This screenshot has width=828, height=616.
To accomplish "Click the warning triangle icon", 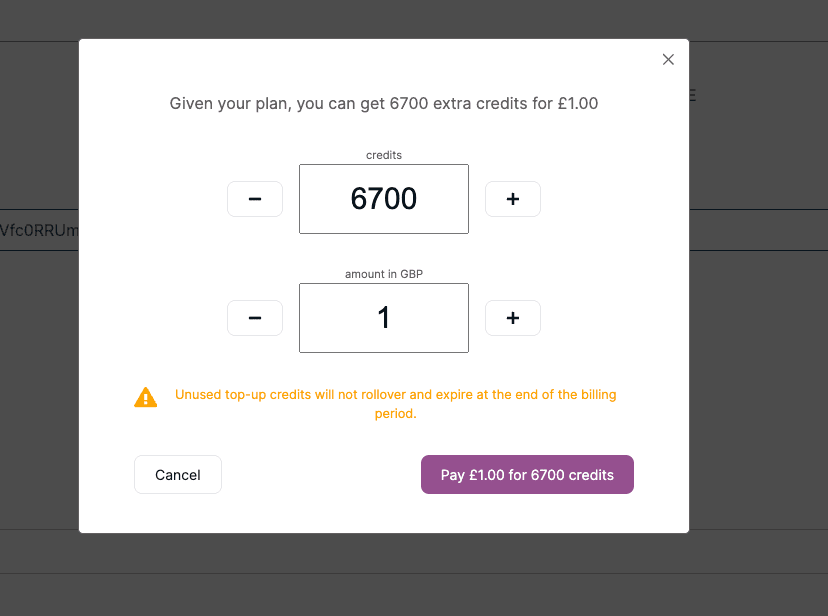I will 146,397.
